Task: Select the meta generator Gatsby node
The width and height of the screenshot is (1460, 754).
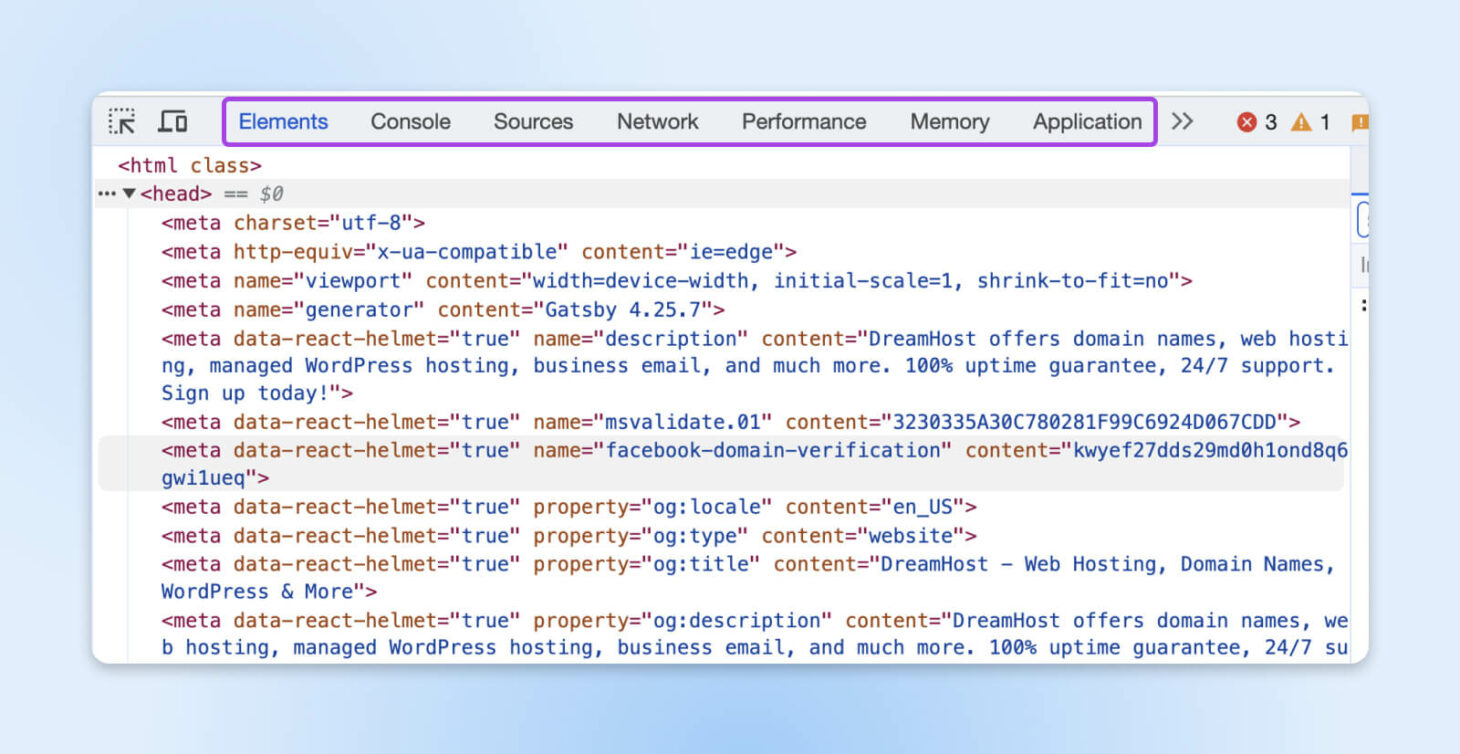Action: 443,309
